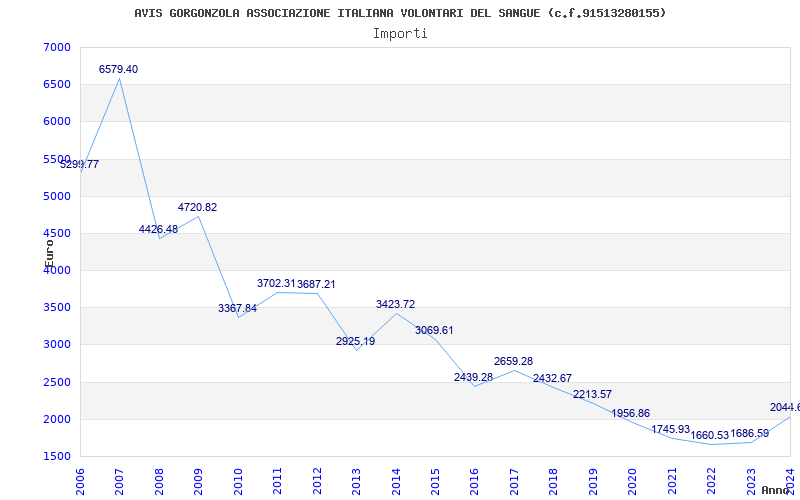Select the 3367.84 data label

tap(237, 308)
